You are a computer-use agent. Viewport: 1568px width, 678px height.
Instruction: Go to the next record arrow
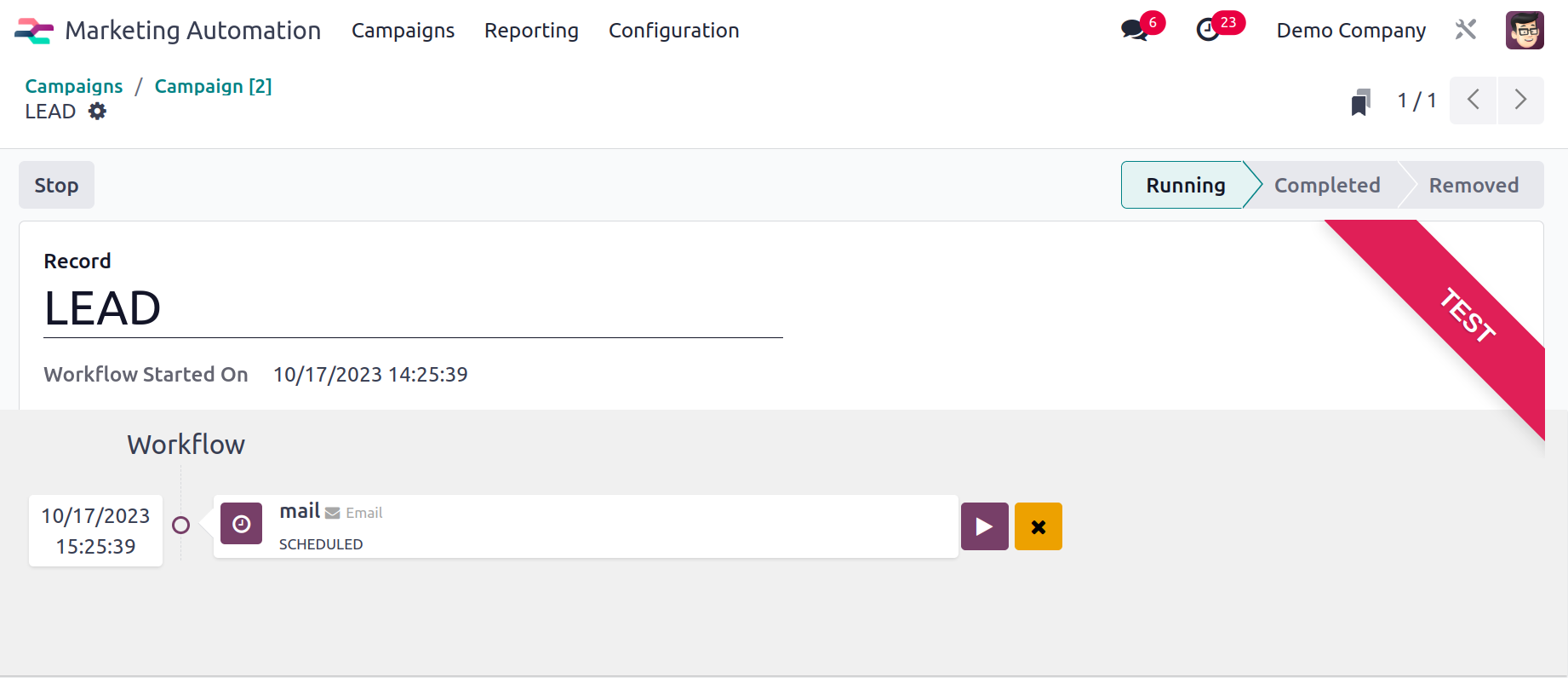1521,100
